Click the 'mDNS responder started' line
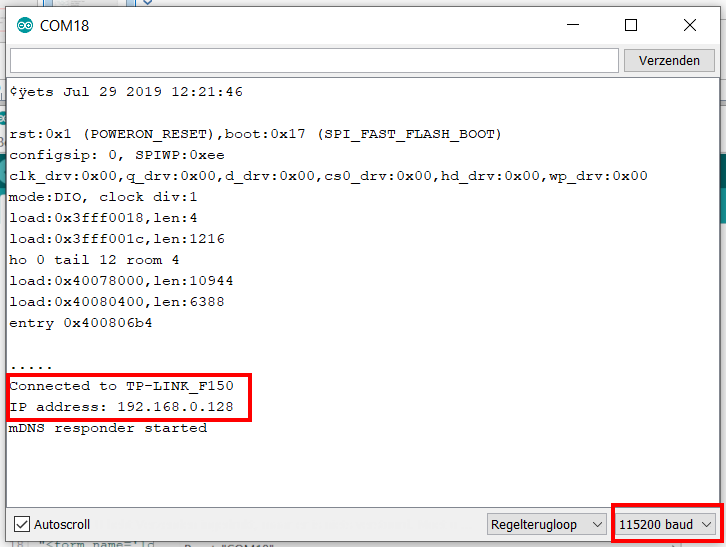Screen dimensions: 726x547 click(x=108, y=428)
